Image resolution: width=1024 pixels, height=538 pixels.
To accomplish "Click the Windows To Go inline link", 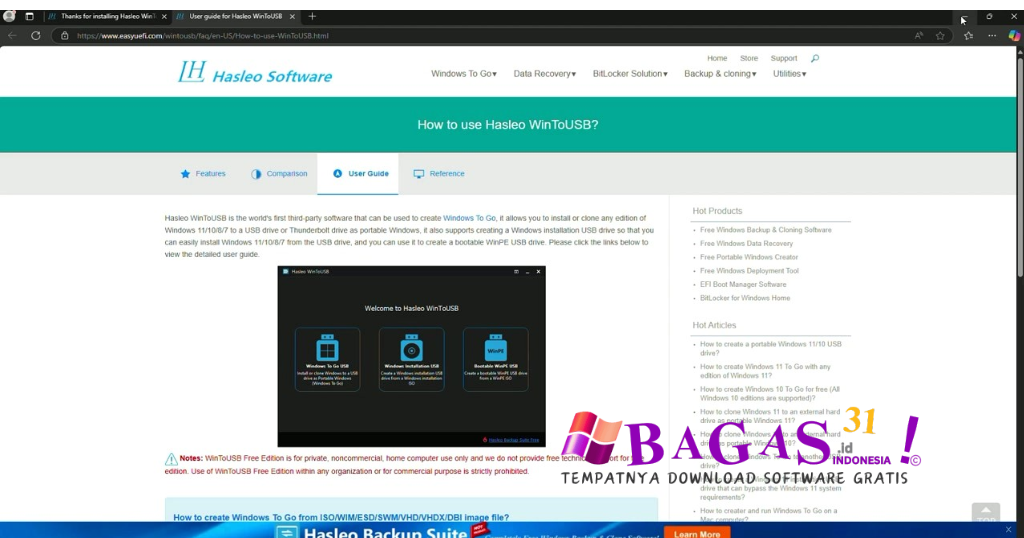I will [x=469, y=218].
